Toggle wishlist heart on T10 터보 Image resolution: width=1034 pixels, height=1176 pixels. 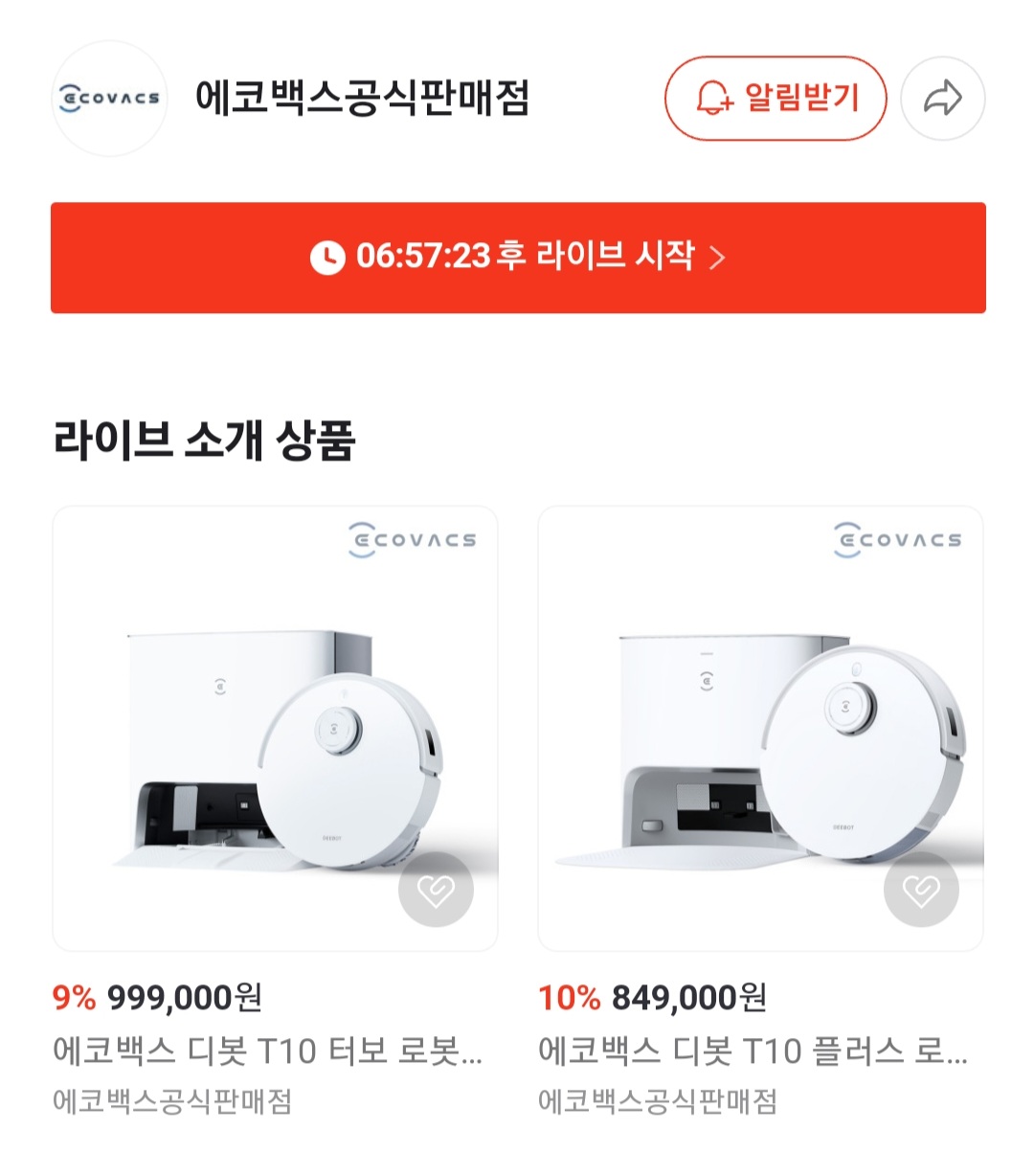pyautogui.click(x=436, y=890)
